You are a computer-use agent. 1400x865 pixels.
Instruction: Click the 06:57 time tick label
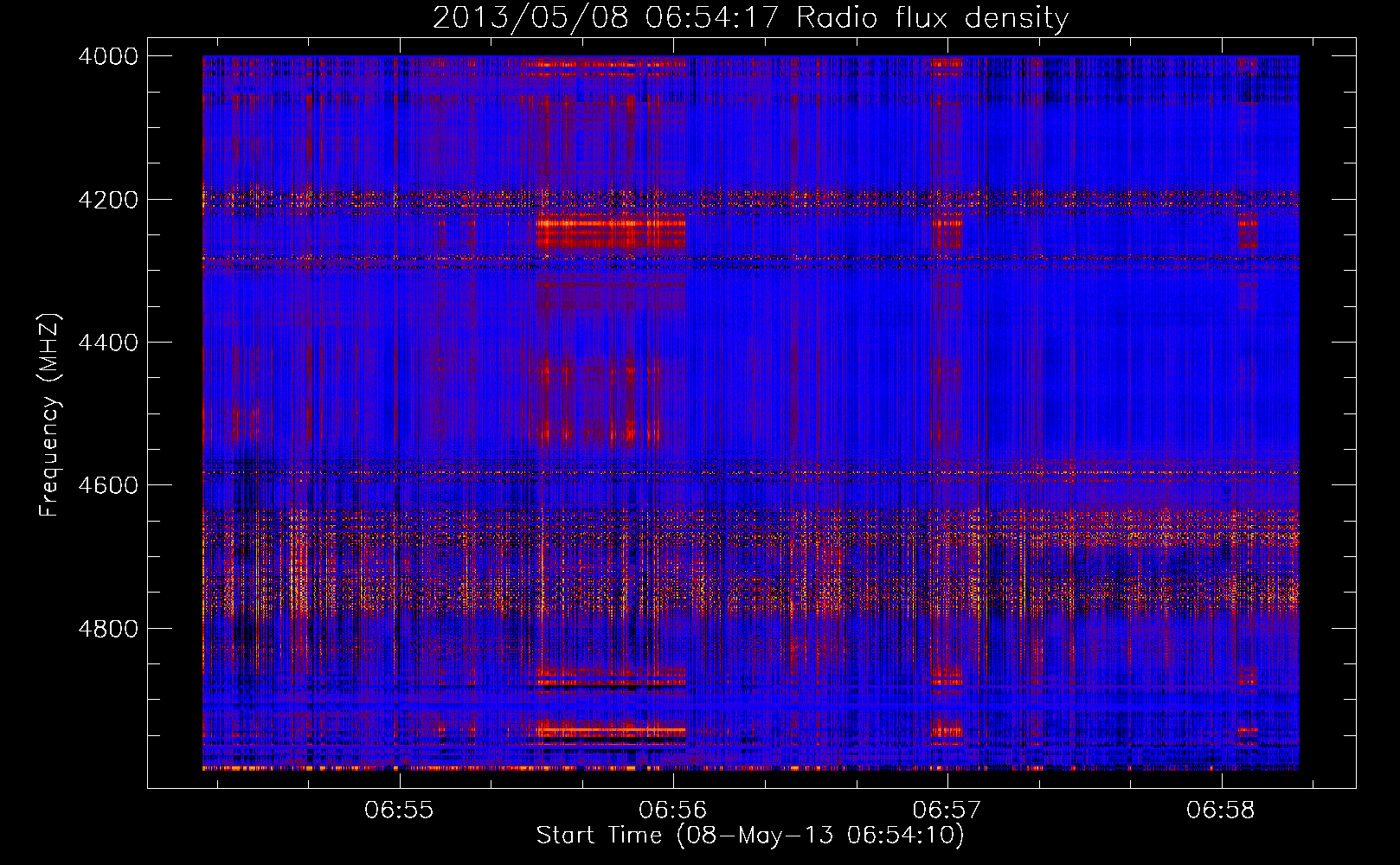coord(947,811)
